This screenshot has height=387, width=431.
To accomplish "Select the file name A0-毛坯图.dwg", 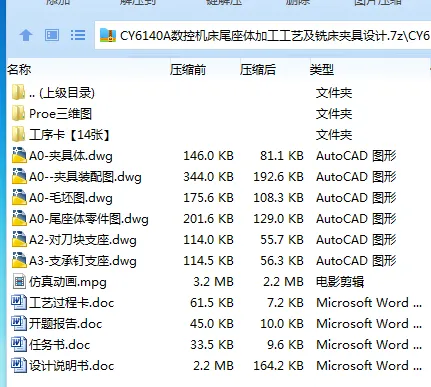I will (x=71, y=198).
